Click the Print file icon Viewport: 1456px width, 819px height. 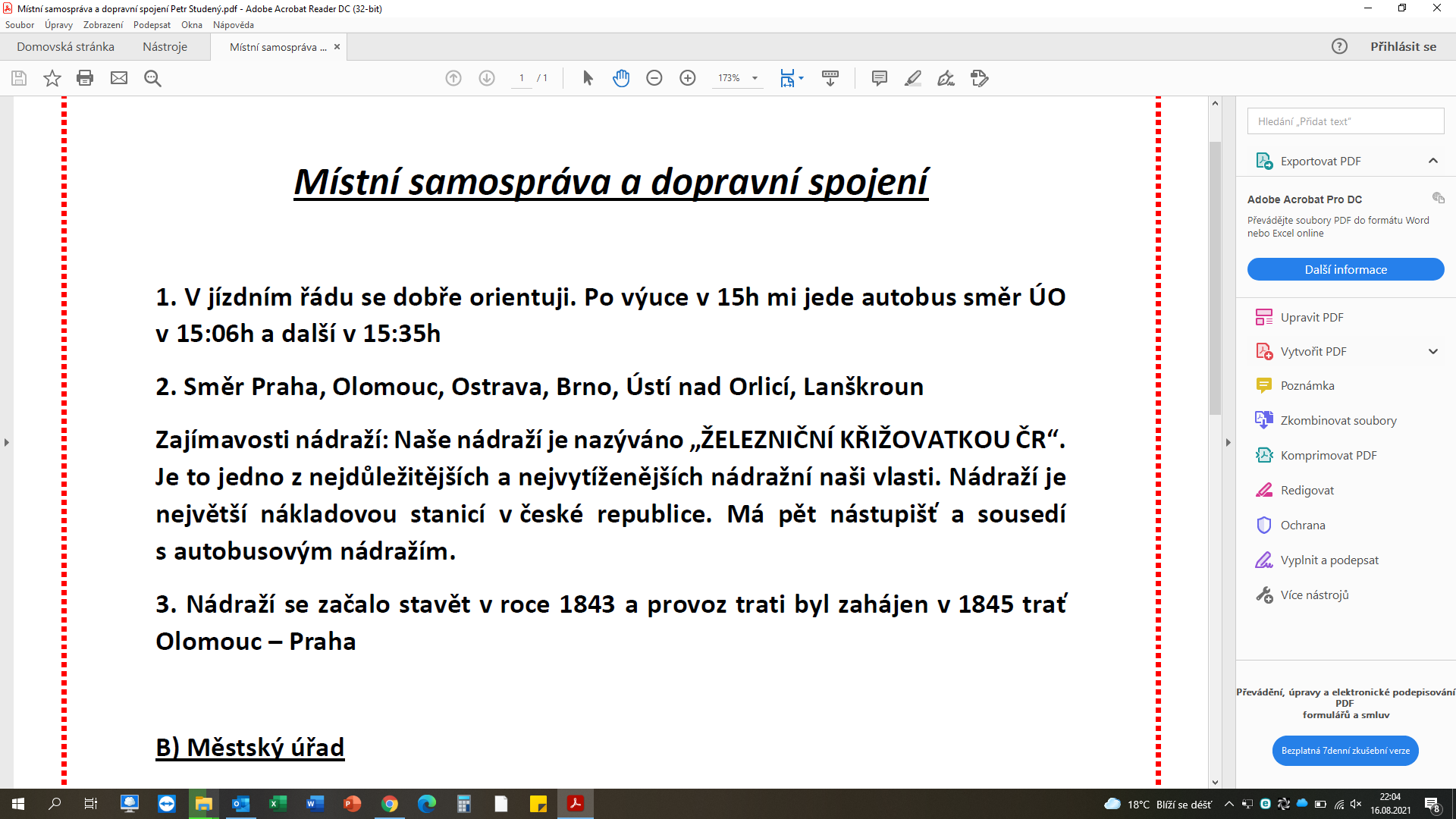click(x=85, y=78)
